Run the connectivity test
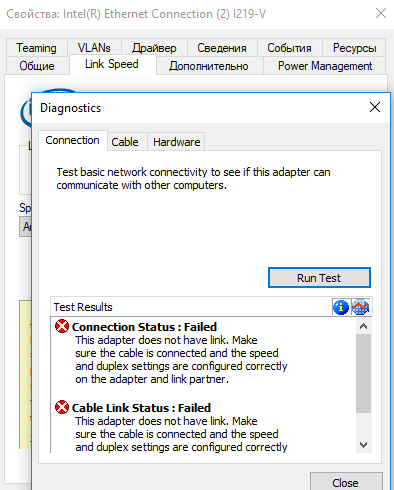The image size is (394, 490). click(x=319, y=278)
